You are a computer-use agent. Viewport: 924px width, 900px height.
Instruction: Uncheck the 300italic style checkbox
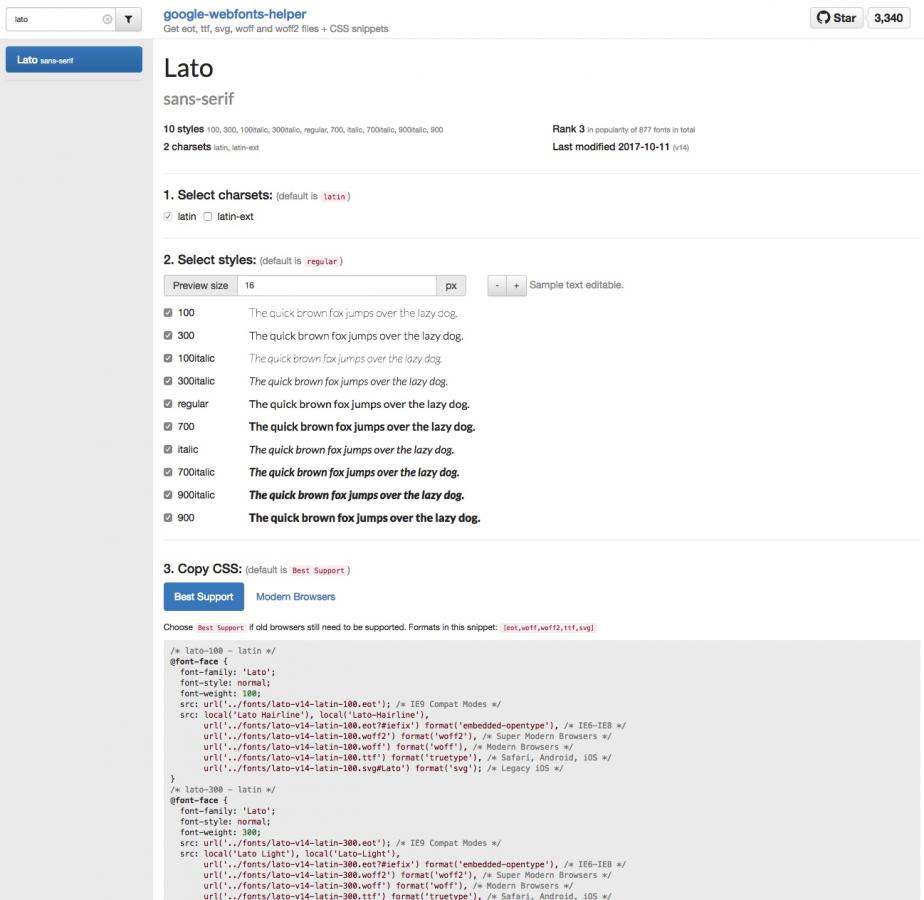168,381
